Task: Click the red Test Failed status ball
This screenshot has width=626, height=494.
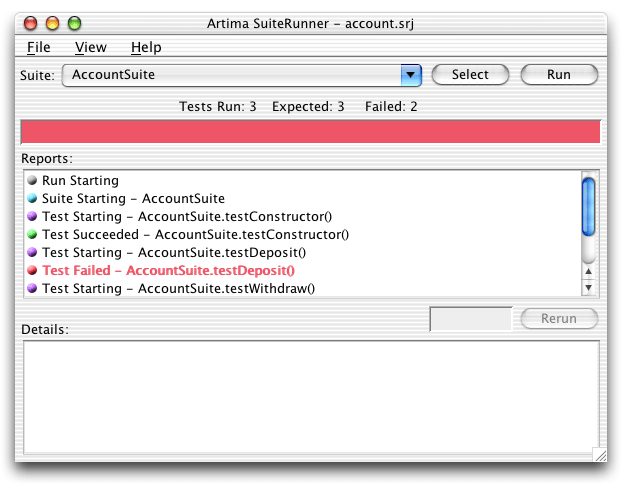Action: [x=32, y=270]
